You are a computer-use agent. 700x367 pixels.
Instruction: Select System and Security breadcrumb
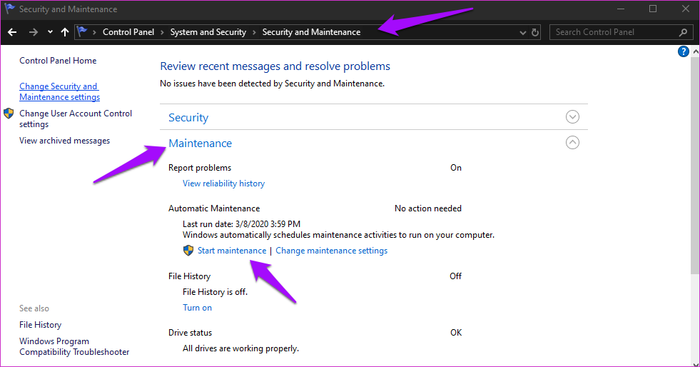[x=208, y=32]
